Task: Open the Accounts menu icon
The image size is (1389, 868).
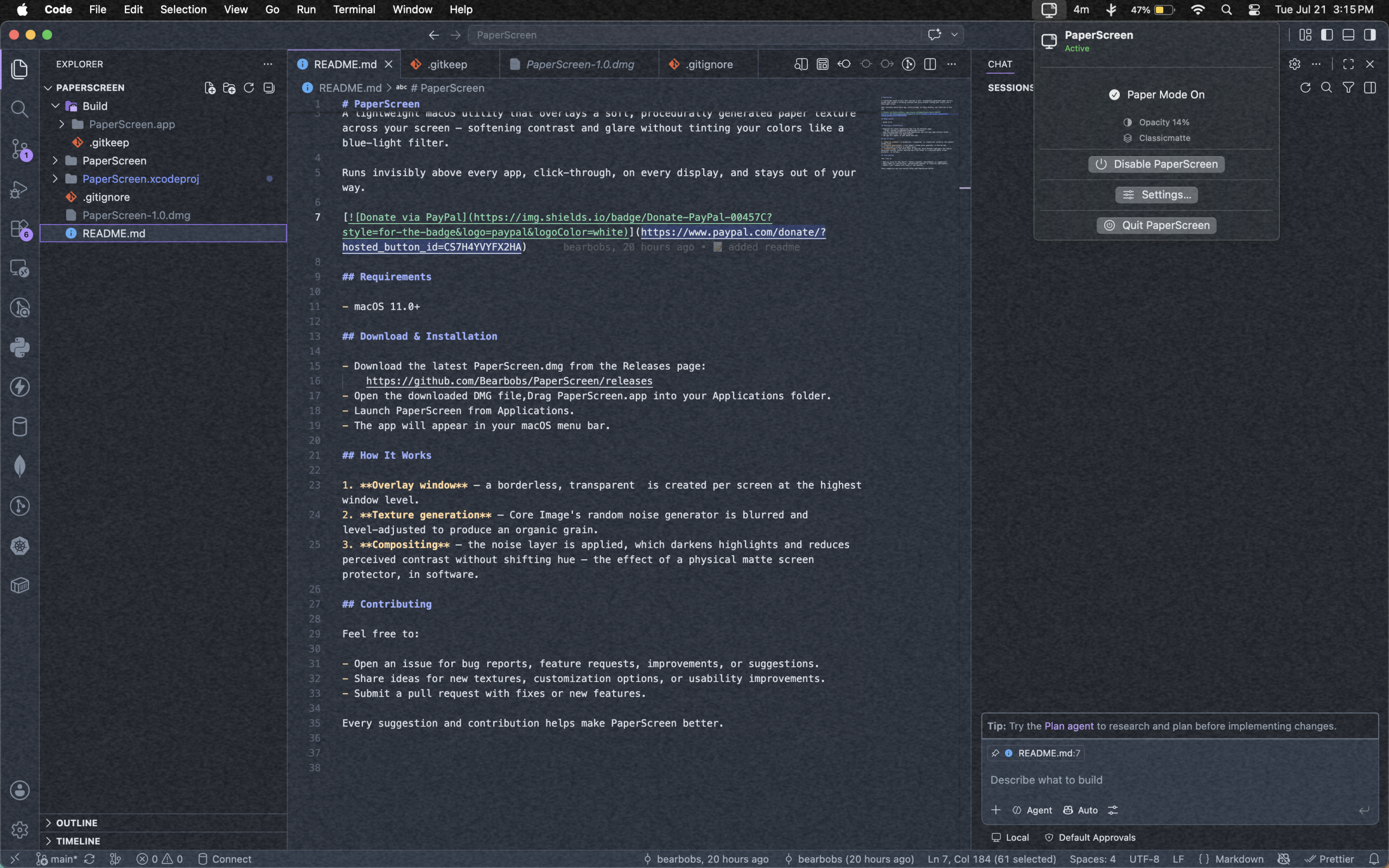Action: click(20, 790)
